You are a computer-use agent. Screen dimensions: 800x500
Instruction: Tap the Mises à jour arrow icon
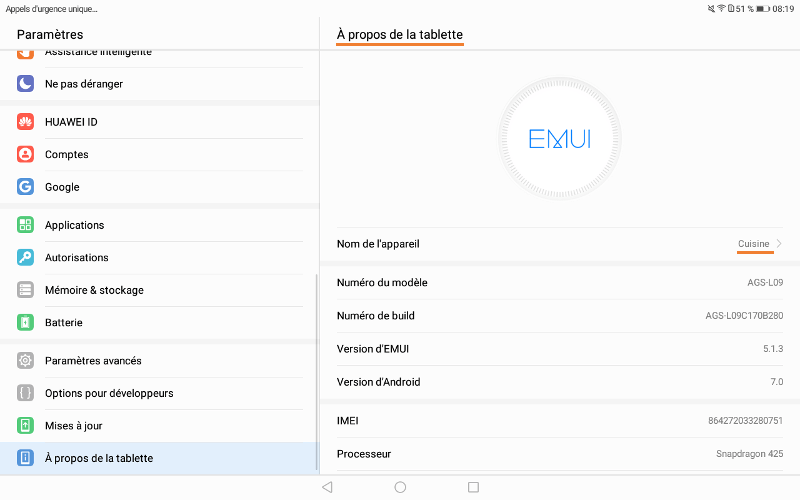(26, 426)
